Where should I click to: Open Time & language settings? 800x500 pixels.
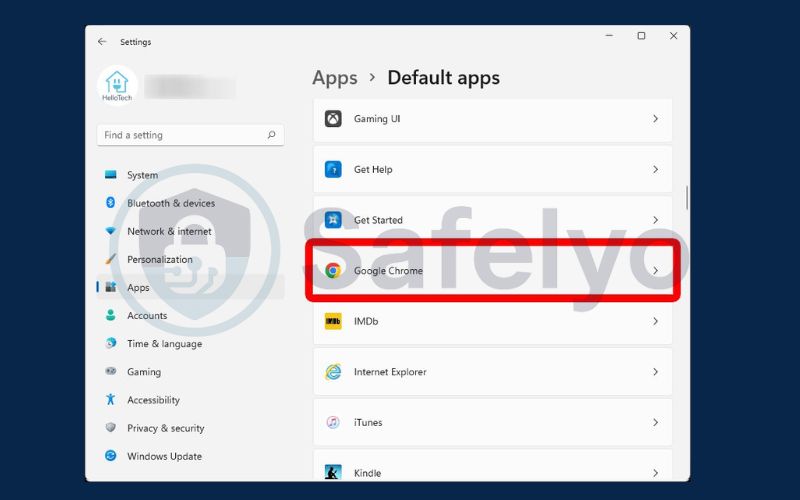190,343
